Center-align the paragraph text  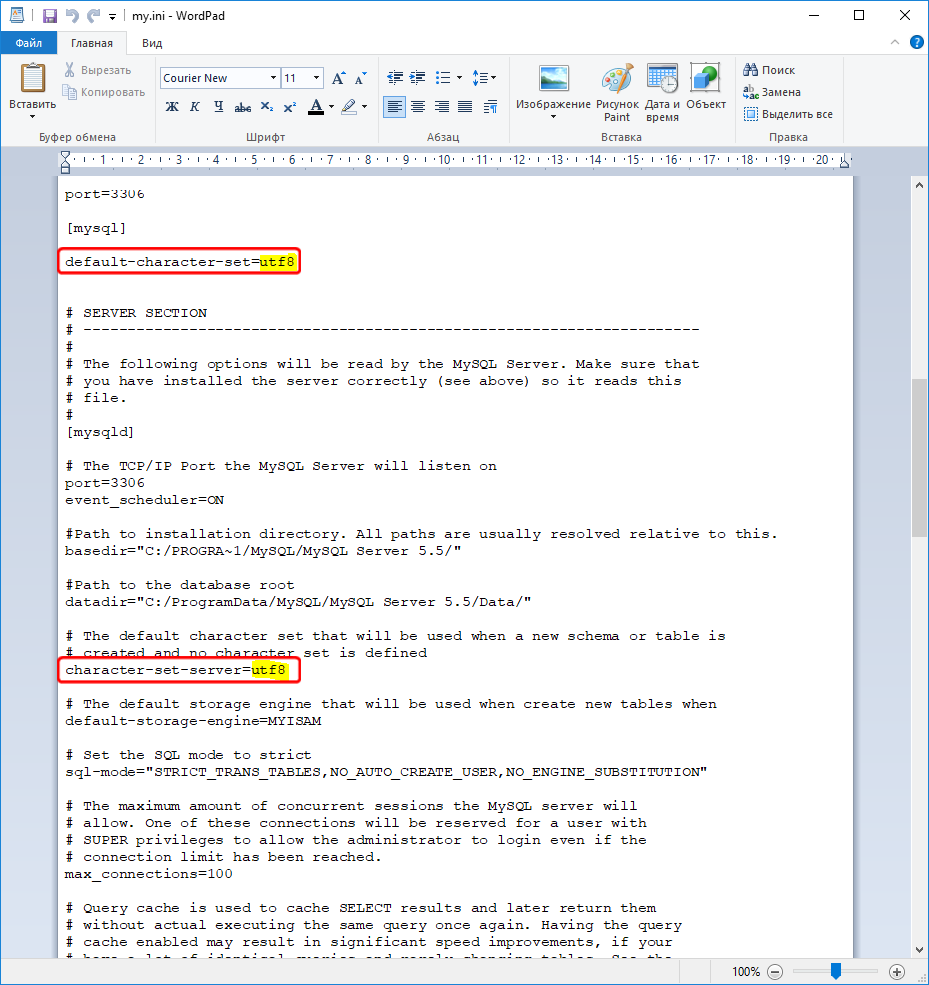(418, 107)
